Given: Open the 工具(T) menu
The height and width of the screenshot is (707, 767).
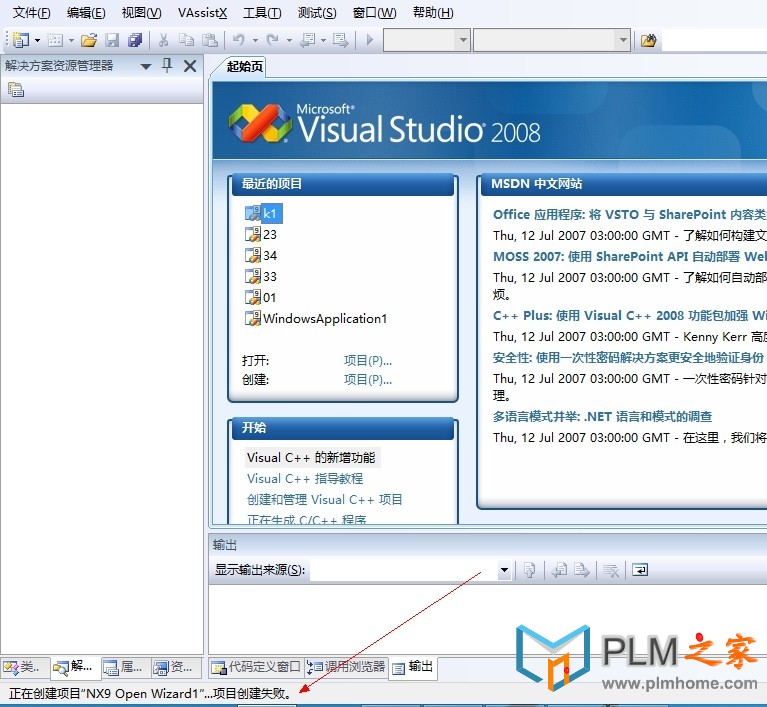Looking at the screenshot, I should click(262, 13).
